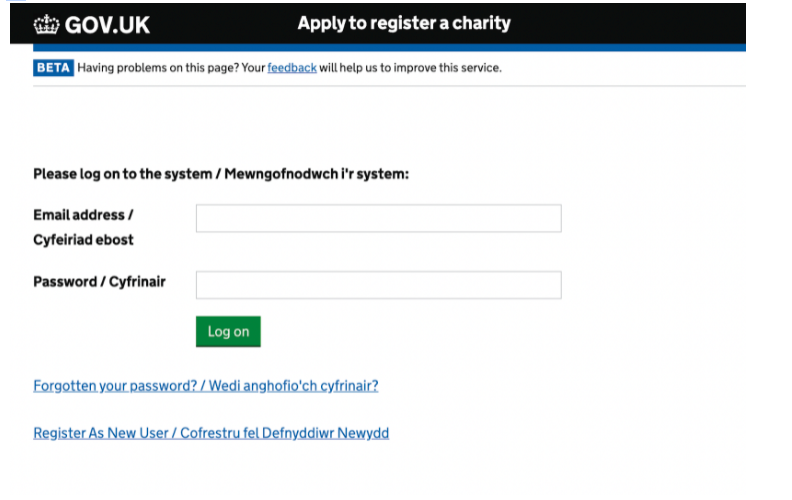Click the 'Password / Cyfrinair' field label
Viewport: 792px width, 500px height.
(99, 282)
